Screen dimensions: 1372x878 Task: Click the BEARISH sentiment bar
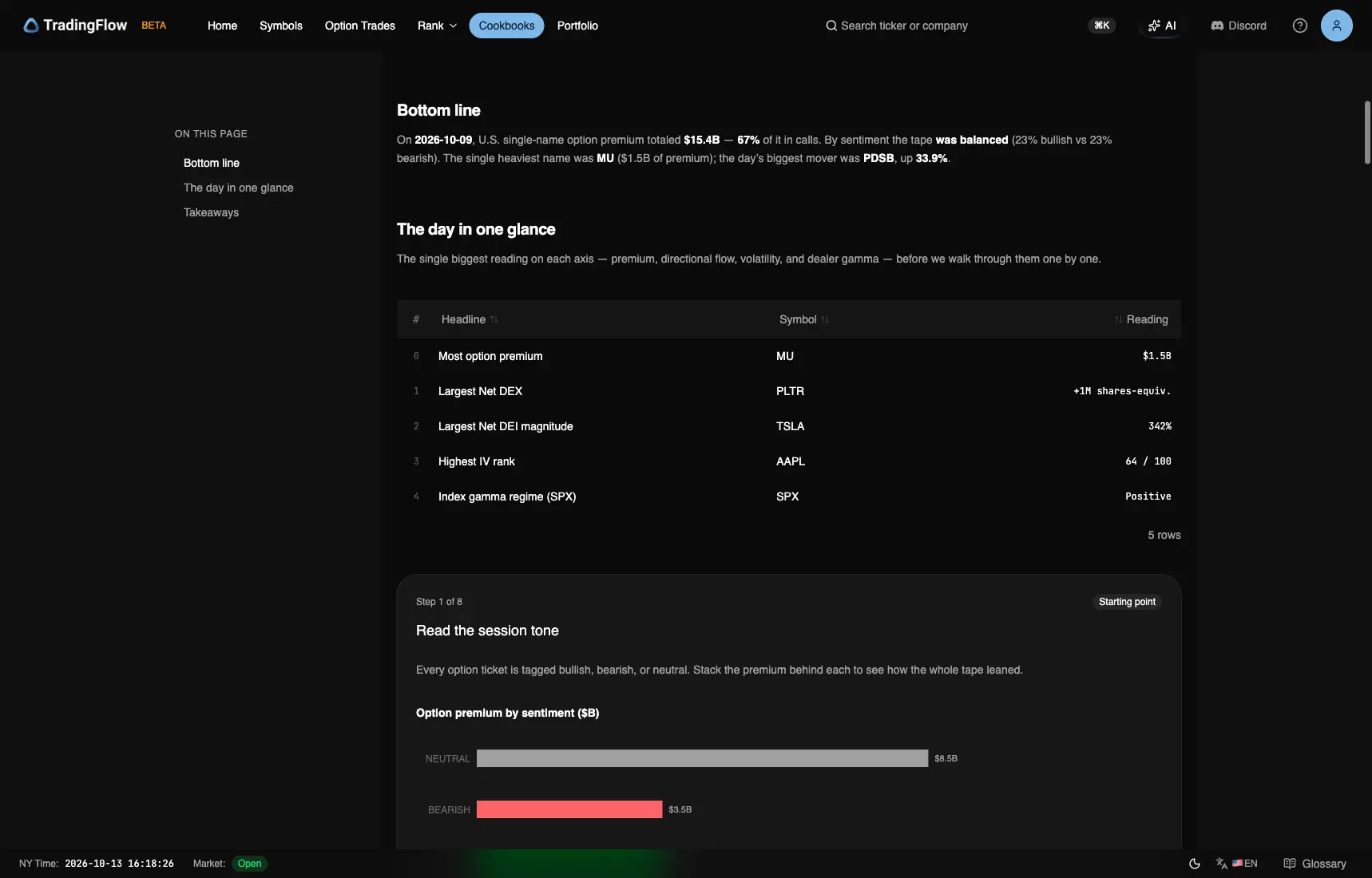[x=569, y=809]
